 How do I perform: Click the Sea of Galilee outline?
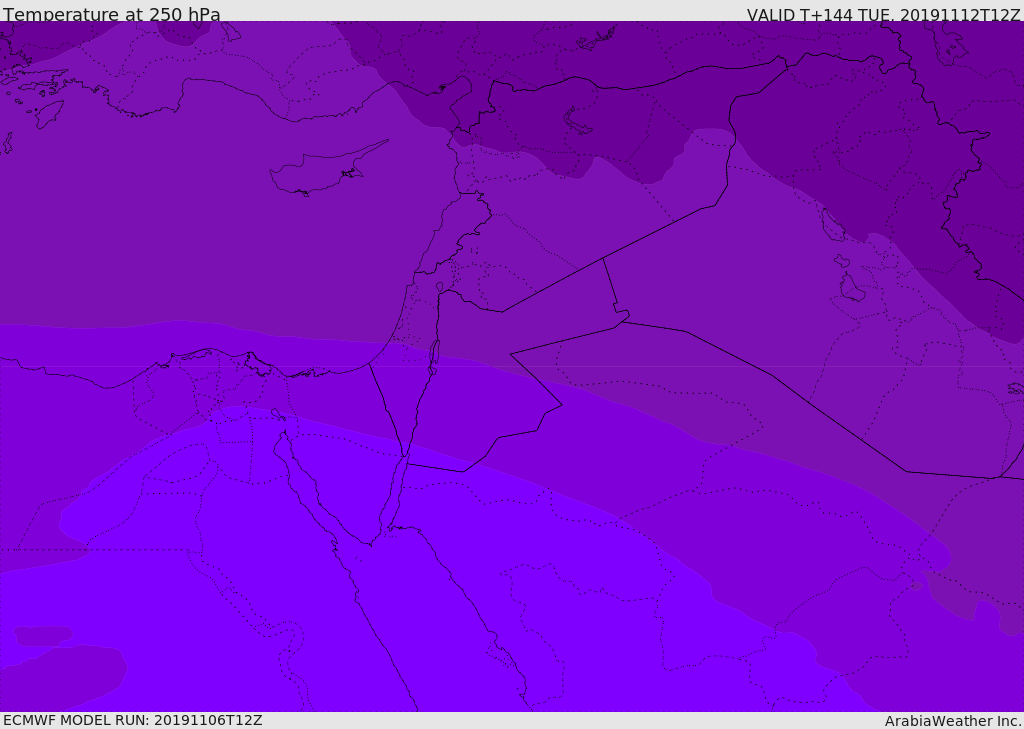(439, 288)
